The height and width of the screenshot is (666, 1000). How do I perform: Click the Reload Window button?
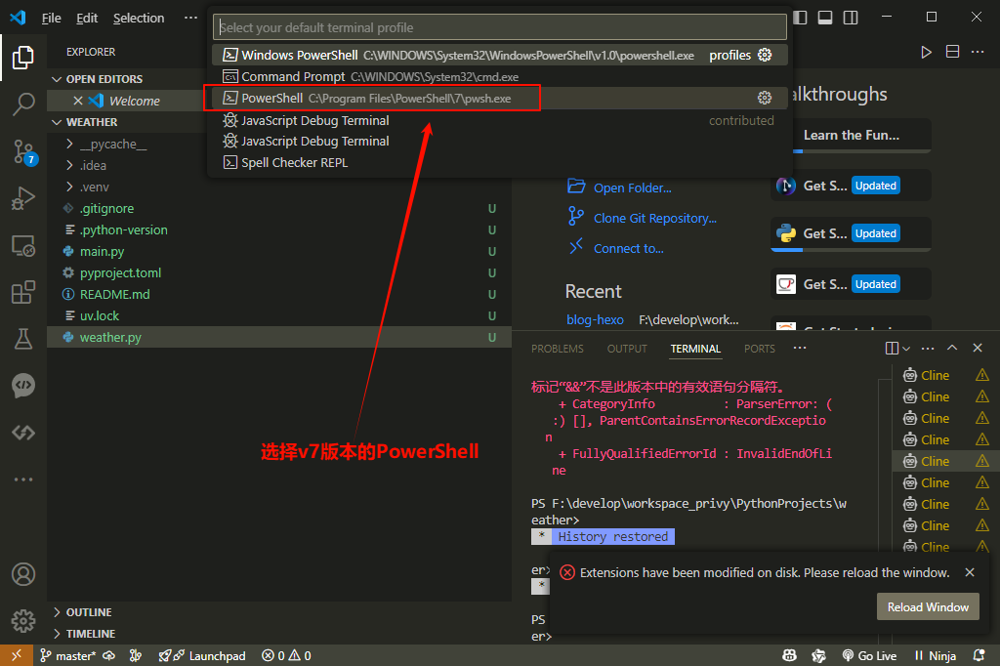pyautogui.click(x=927, y=607)
